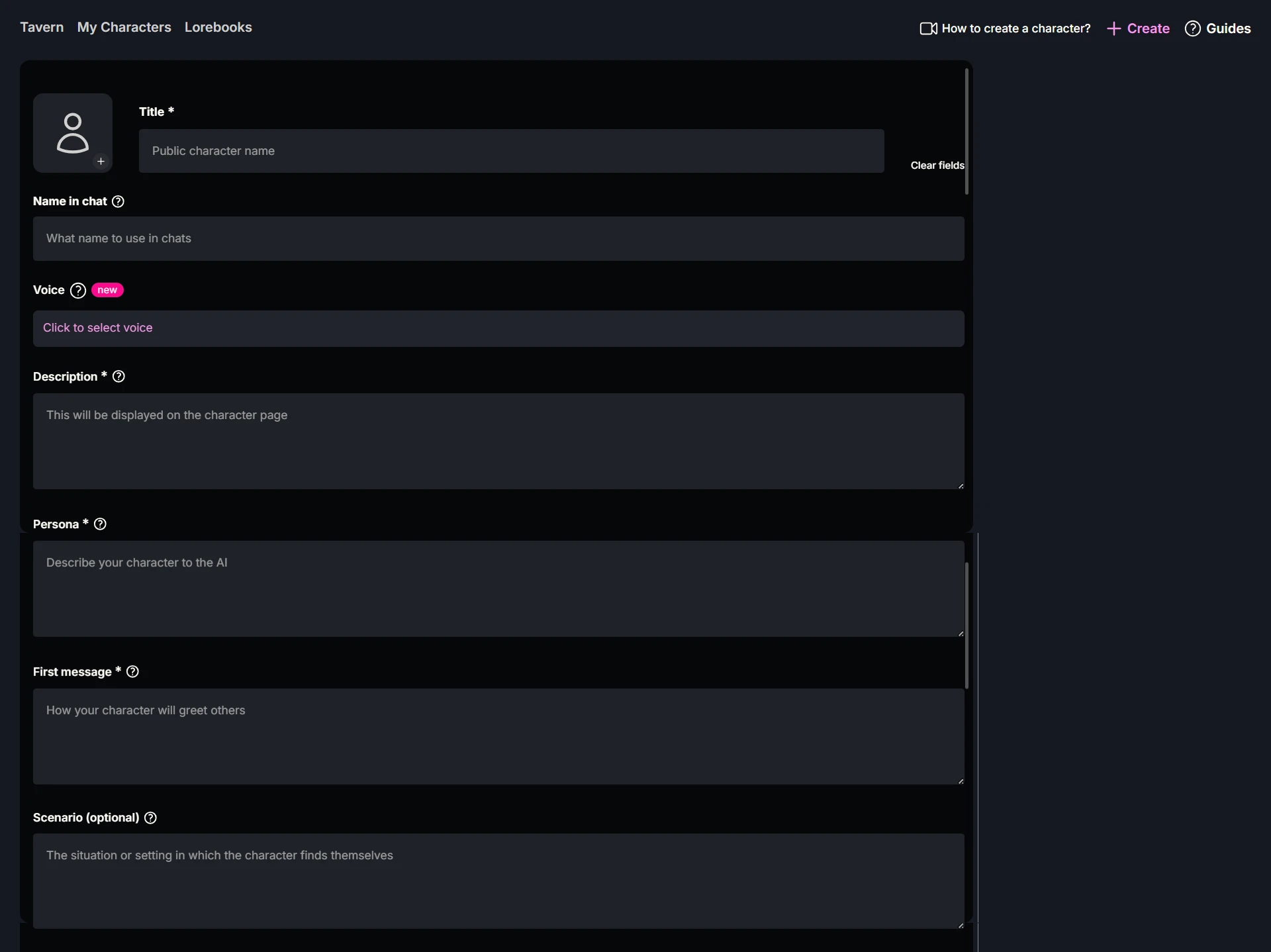Image resolution: width=1271 pixels, height=952 pixels.
Task: Open the Name in chat help icon
Action: pyautogui.click(x=118, y=201)
